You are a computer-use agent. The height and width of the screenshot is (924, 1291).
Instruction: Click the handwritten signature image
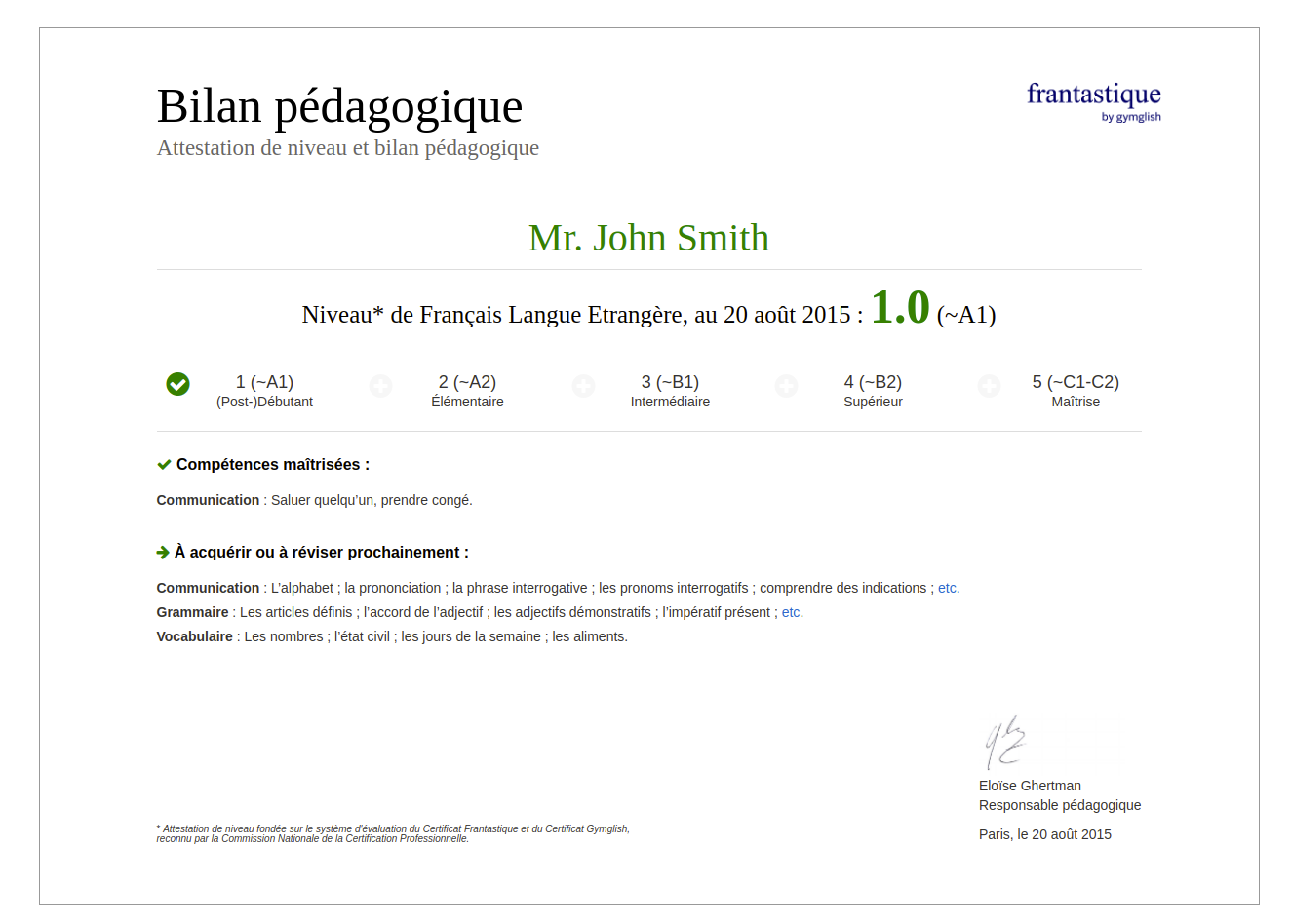pyautogui.click(x=1004, y=743)
